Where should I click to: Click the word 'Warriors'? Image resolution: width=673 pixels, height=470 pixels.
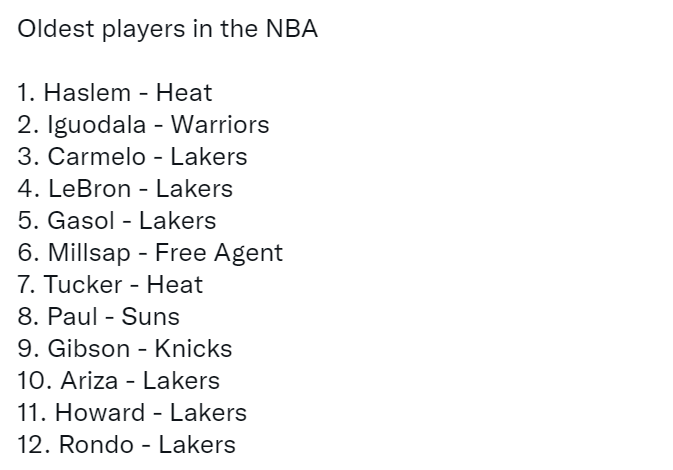pyautogui.click(x=220, y=124)
